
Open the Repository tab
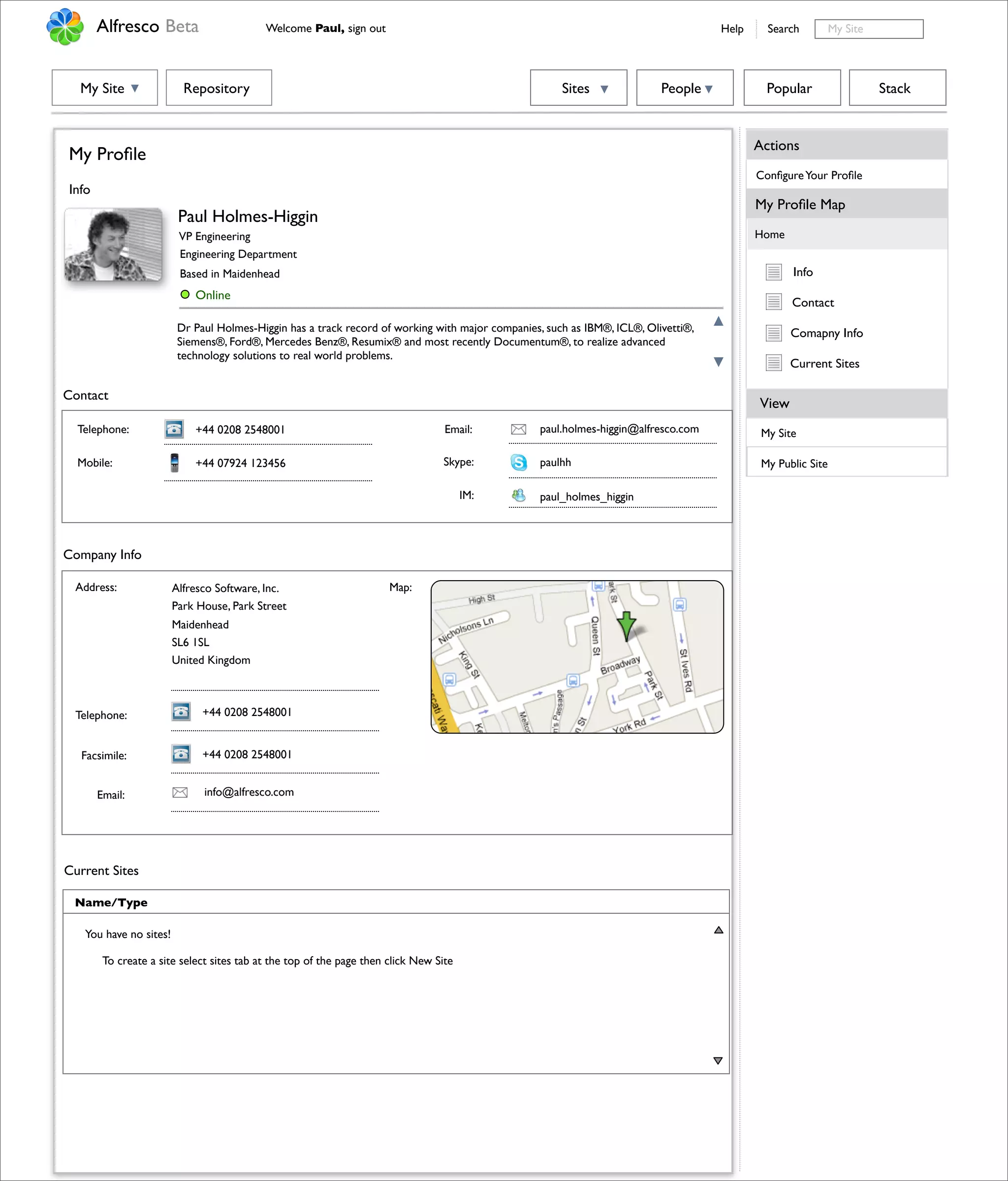coord(219,88)
